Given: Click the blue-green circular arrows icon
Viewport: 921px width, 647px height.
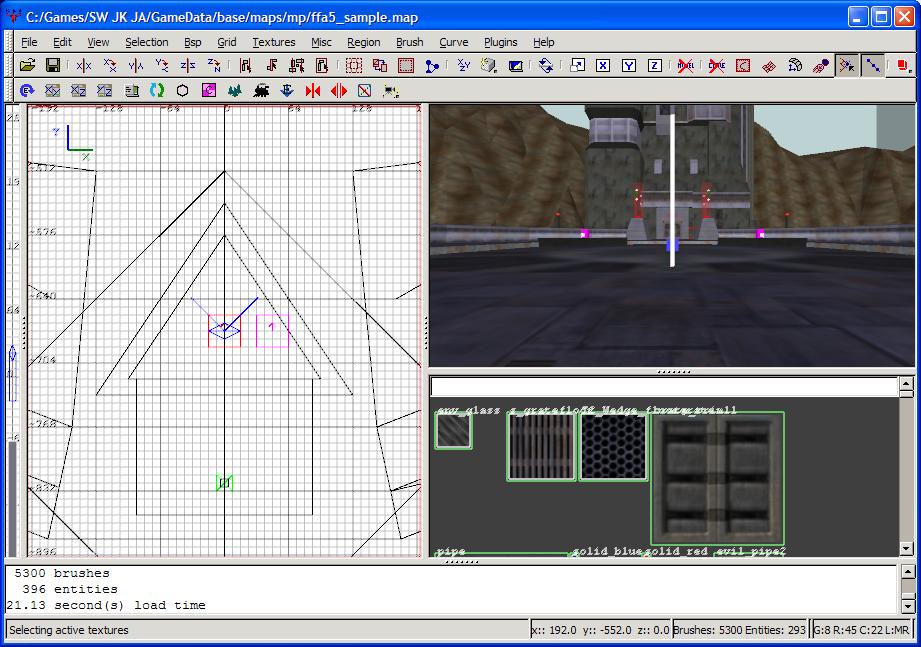Looking at the screenshot, I should click(157, 90).
